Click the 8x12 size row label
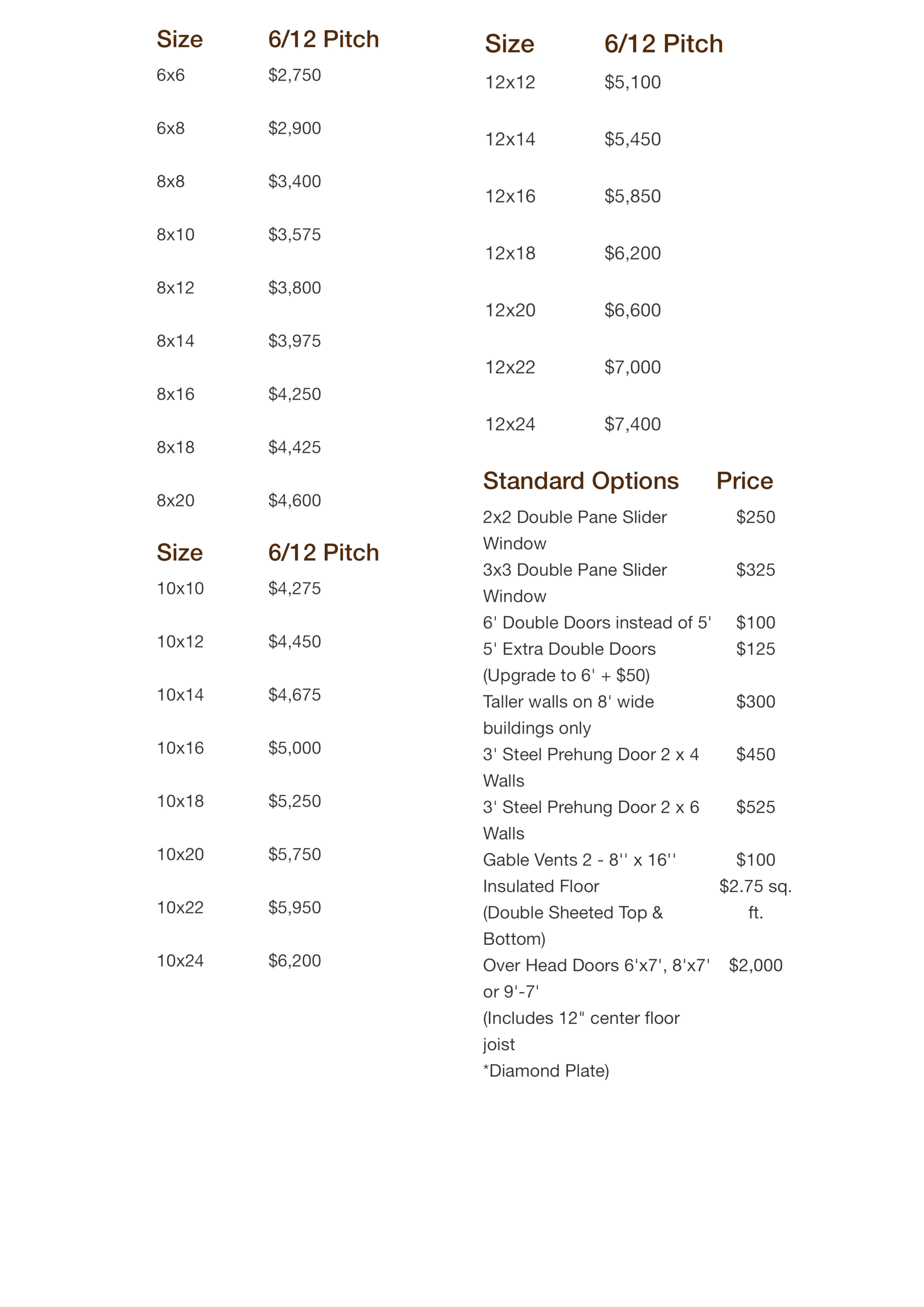Image resolution: width=924 pixels, height=1307 pixels. click(175, 288)
